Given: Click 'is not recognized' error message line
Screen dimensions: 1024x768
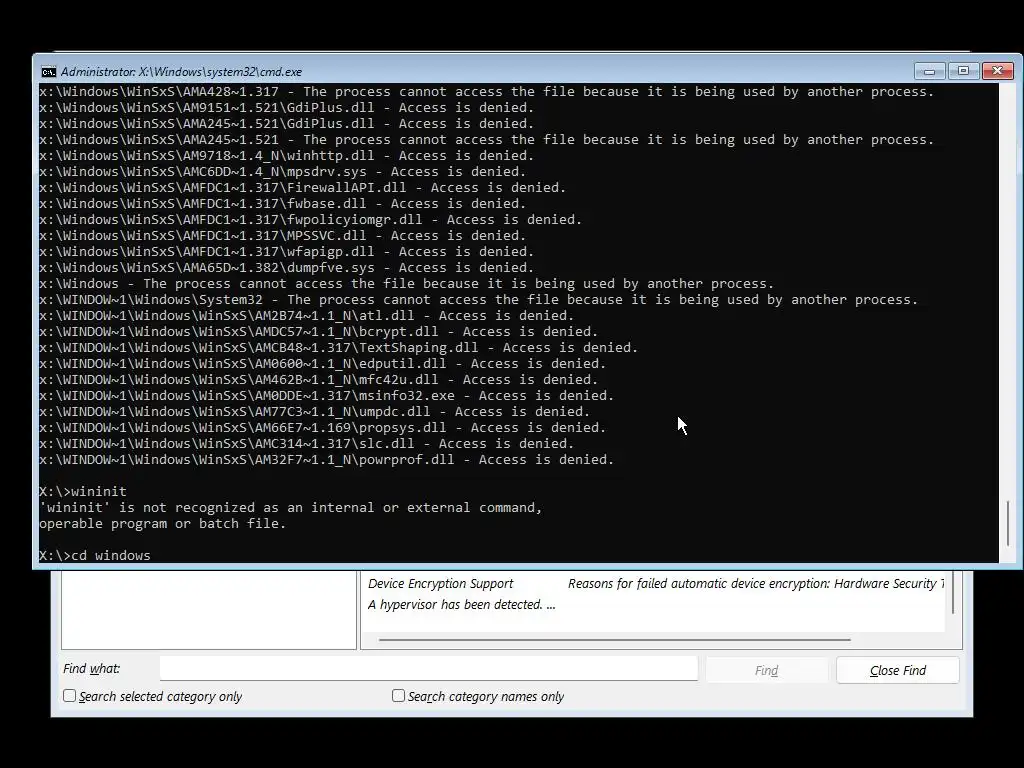Looking at the screenshot, I should coord(291,507).
